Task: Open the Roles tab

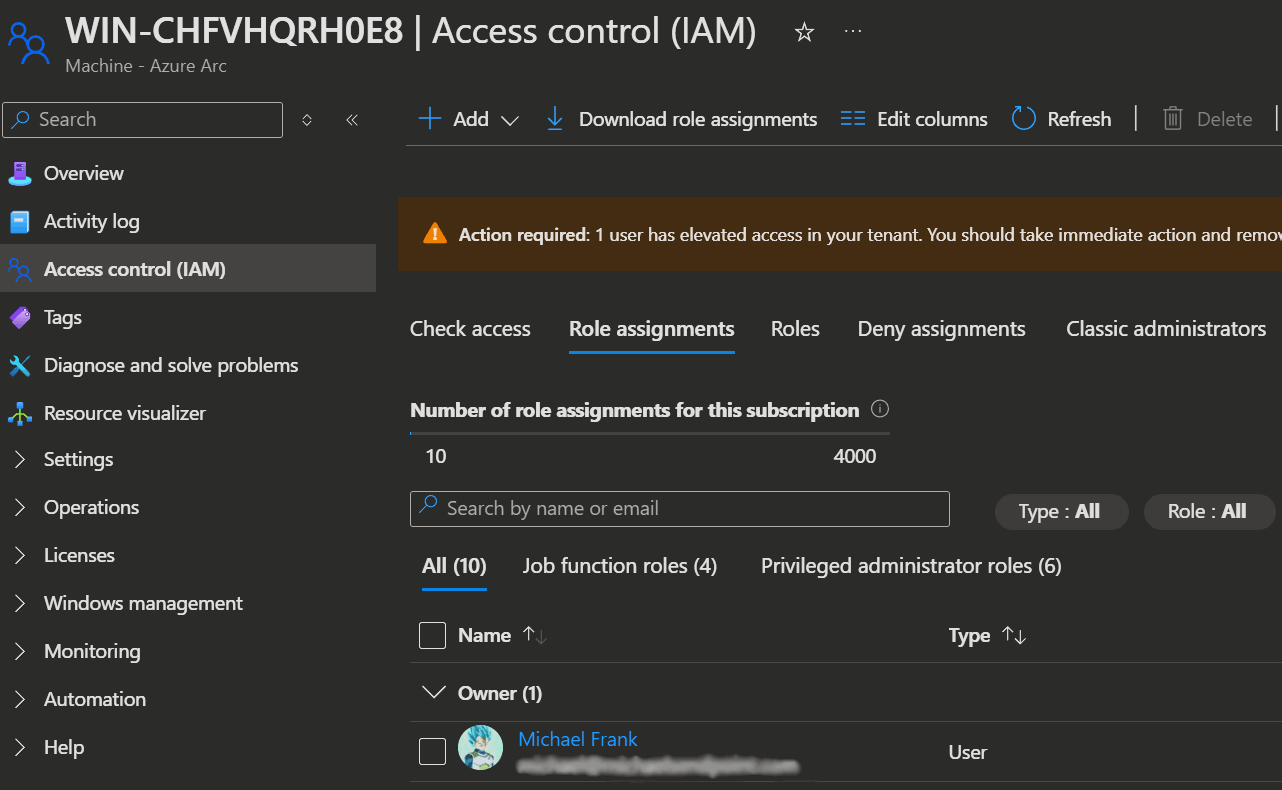Action: click(795, 328)
